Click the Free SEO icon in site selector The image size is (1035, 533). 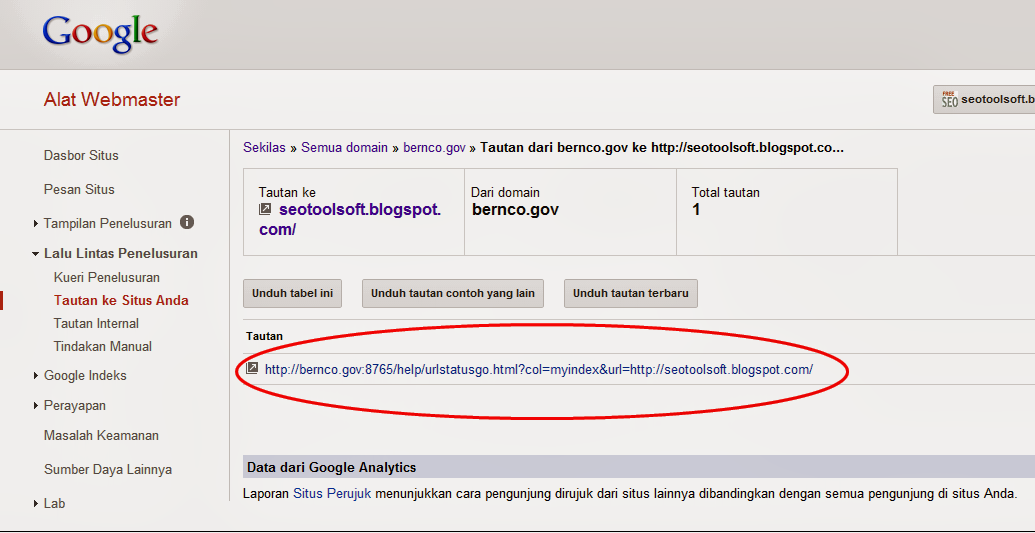pos(949,100)
